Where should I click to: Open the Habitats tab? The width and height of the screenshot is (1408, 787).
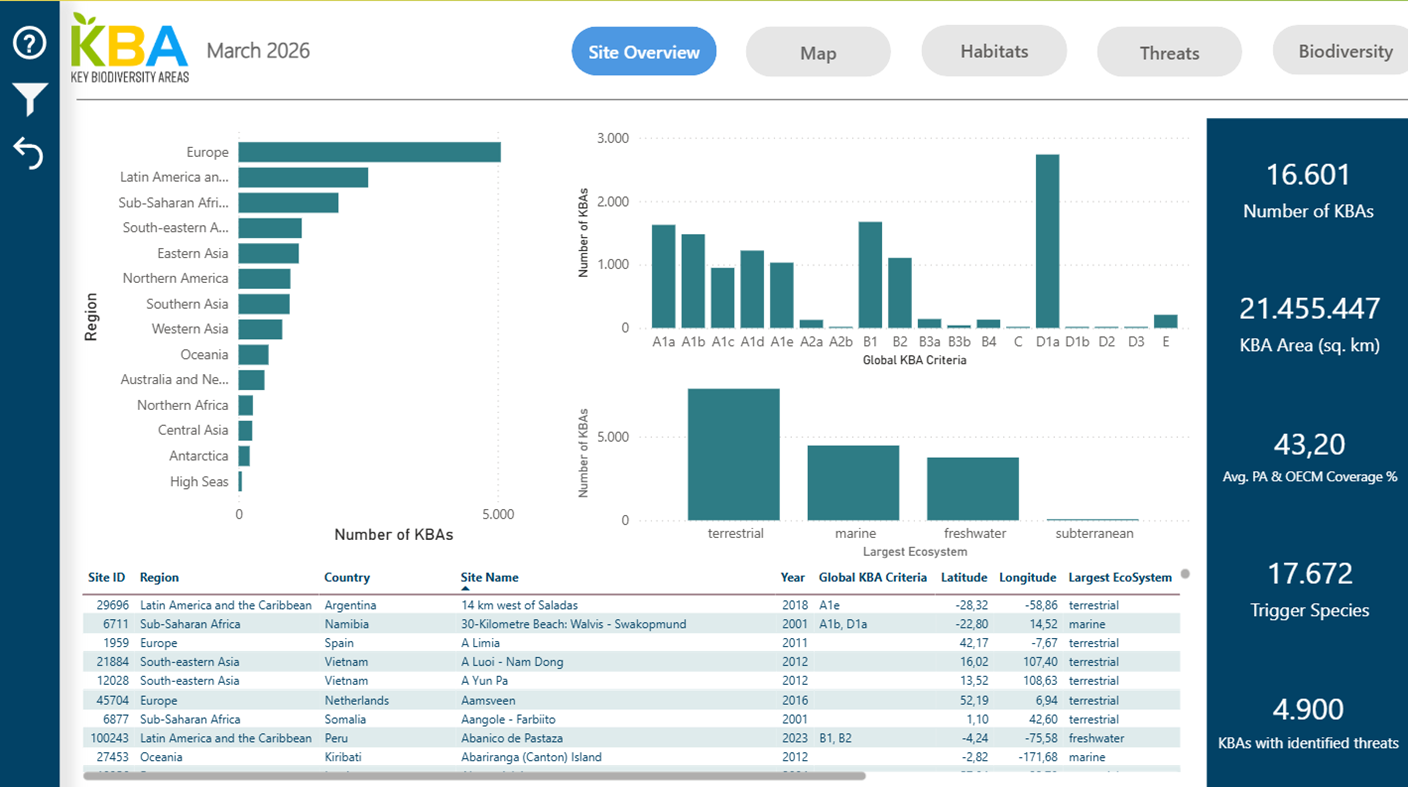[x=993, y=52]
